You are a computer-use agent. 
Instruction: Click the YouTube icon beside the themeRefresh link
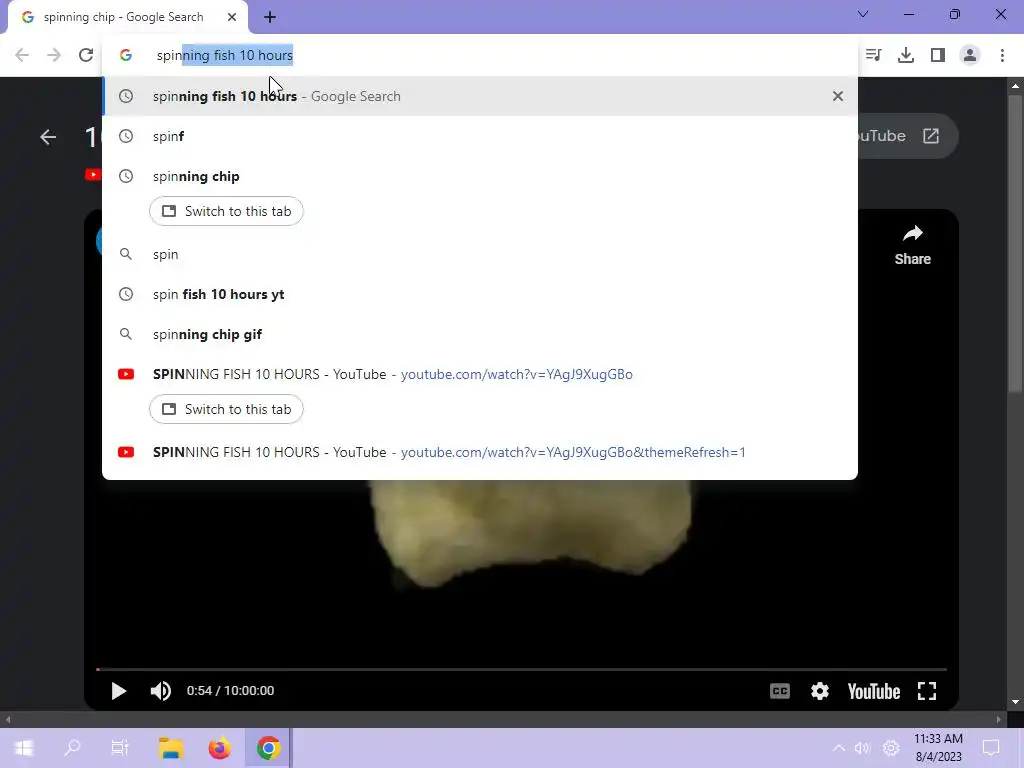(126, 452)
